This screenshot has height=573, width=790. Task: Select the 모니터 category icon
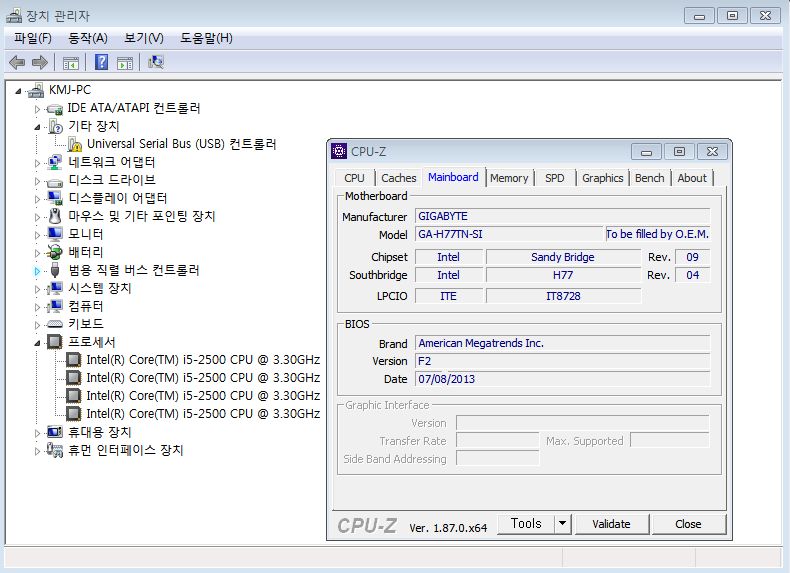pyautogui.click(x=54, y=234)
